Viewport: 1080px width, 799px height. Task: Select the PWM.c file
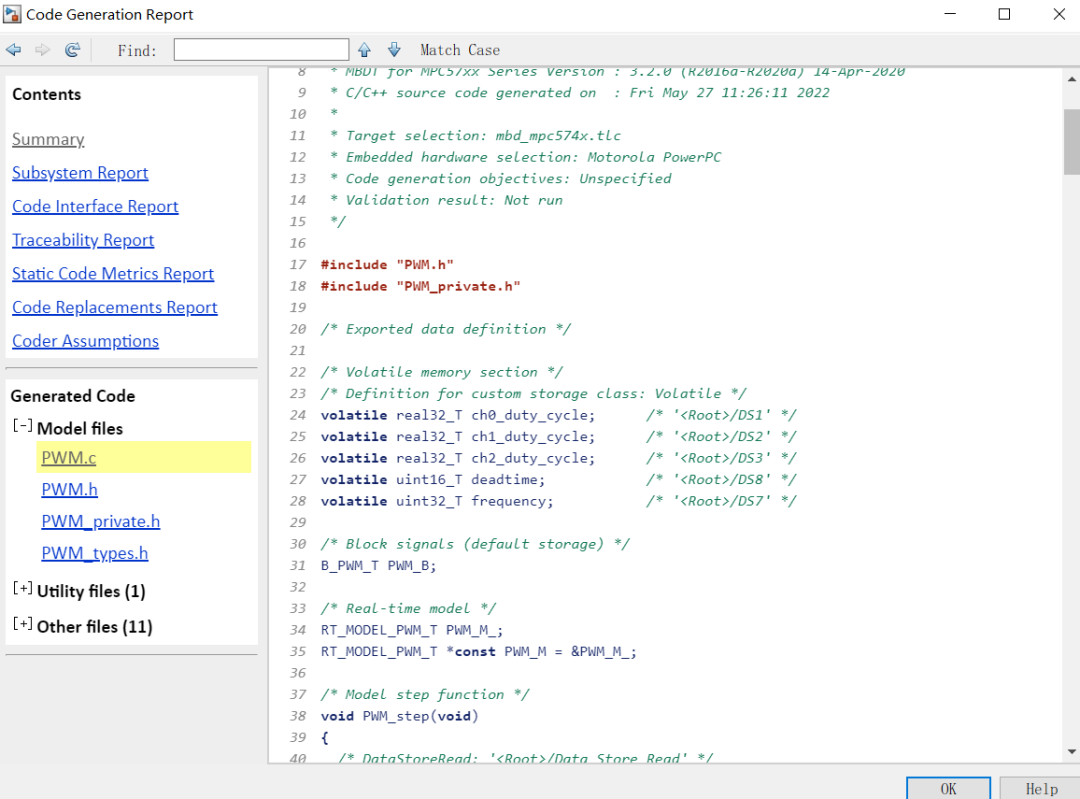coord(69,458)
